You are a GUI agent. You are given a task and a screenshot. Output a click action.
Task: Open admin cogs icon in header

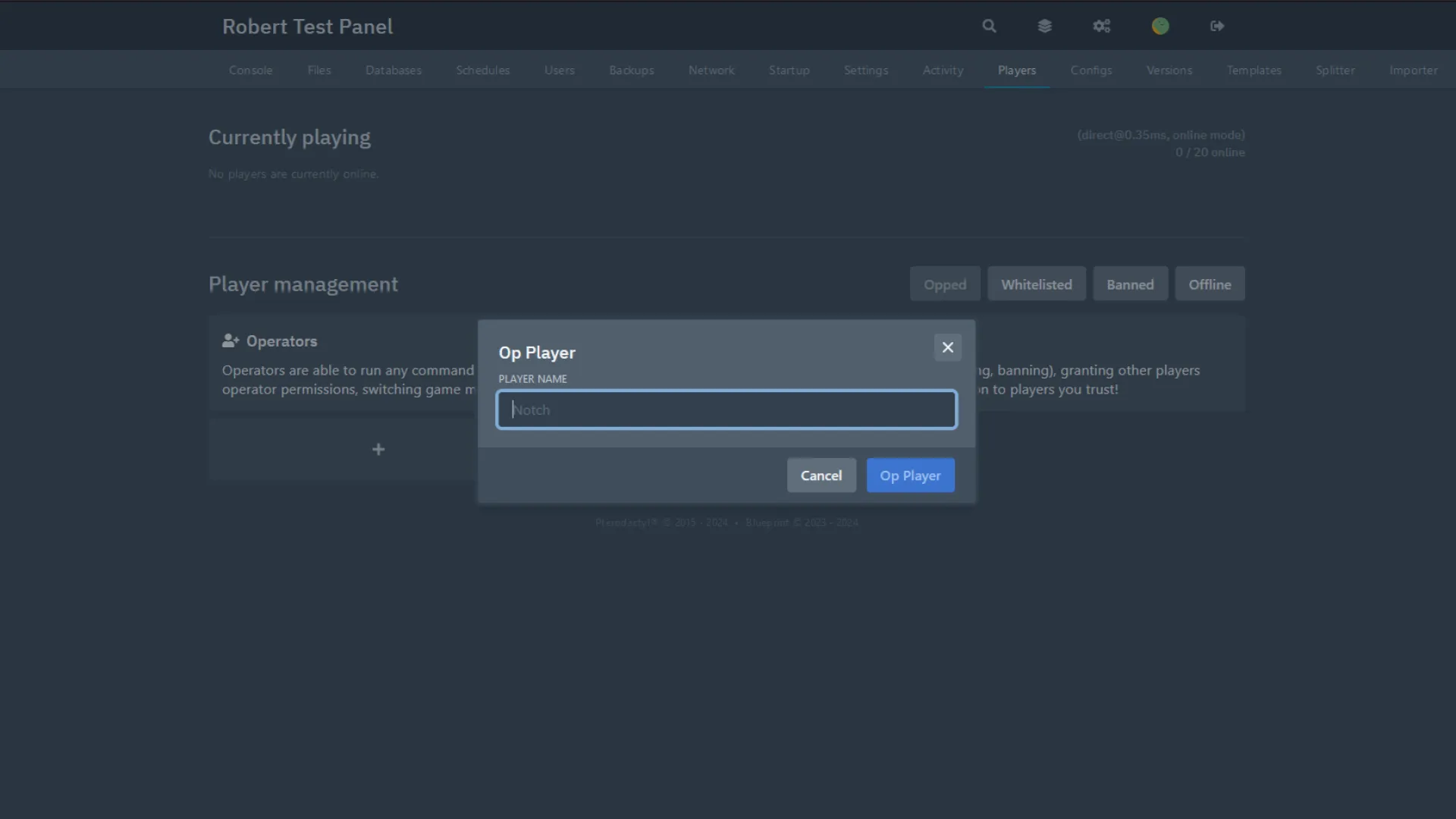(1101, 26)
